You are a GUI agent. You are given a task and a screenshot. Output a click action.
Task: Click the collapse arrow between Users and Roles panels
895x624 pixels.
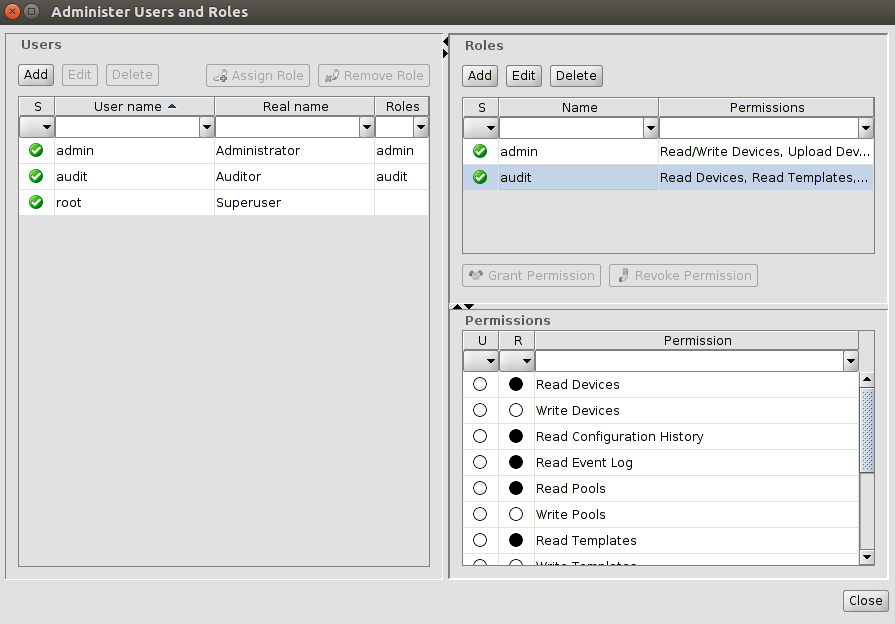[445, 41]
